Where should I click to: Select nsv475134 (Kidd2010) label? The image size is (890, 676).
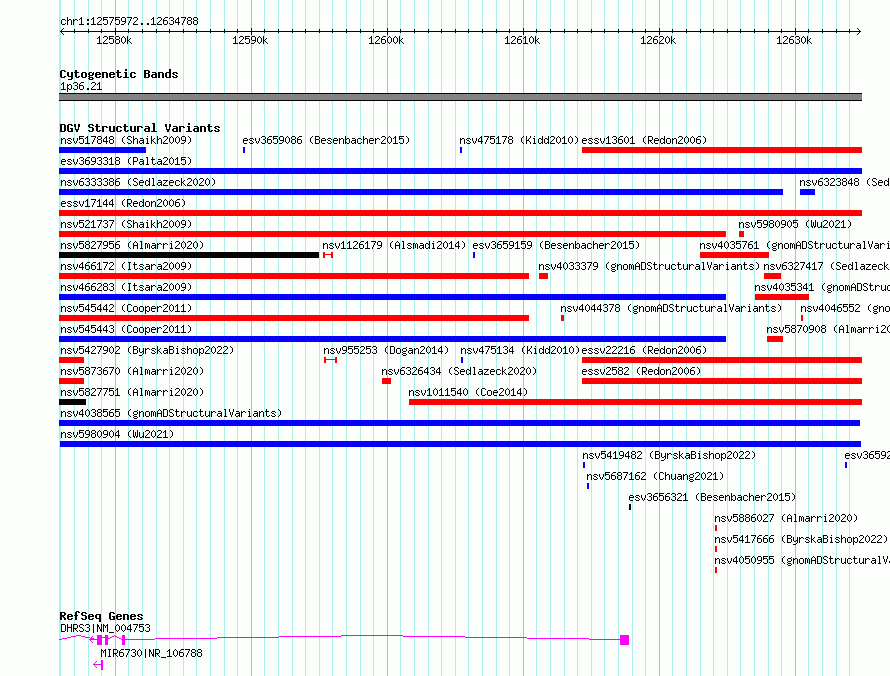[x=519, y=350]
